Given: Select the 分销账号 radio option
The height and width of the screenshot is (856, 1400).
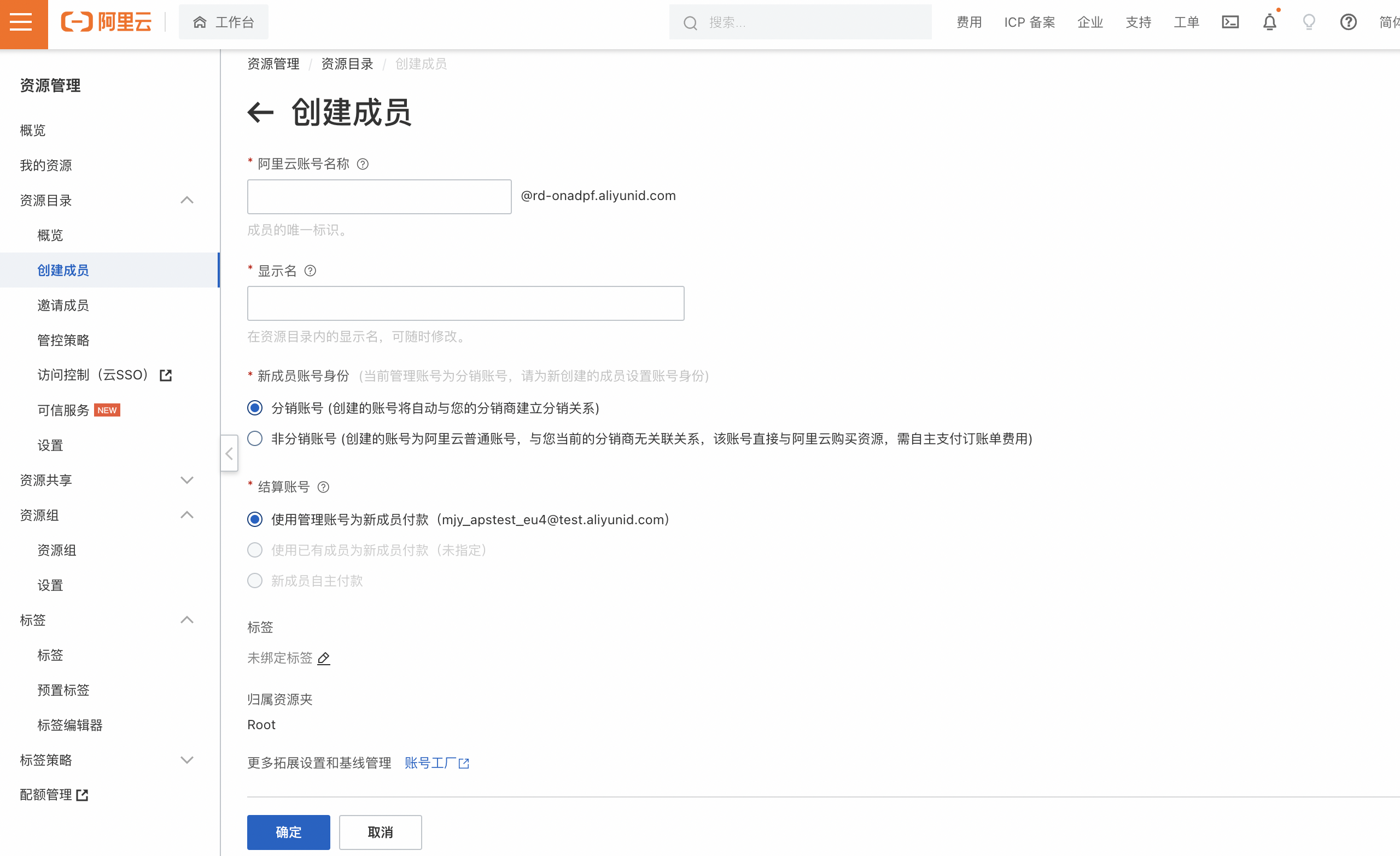Looking at the screenshot, I should [x=255, y=408].
